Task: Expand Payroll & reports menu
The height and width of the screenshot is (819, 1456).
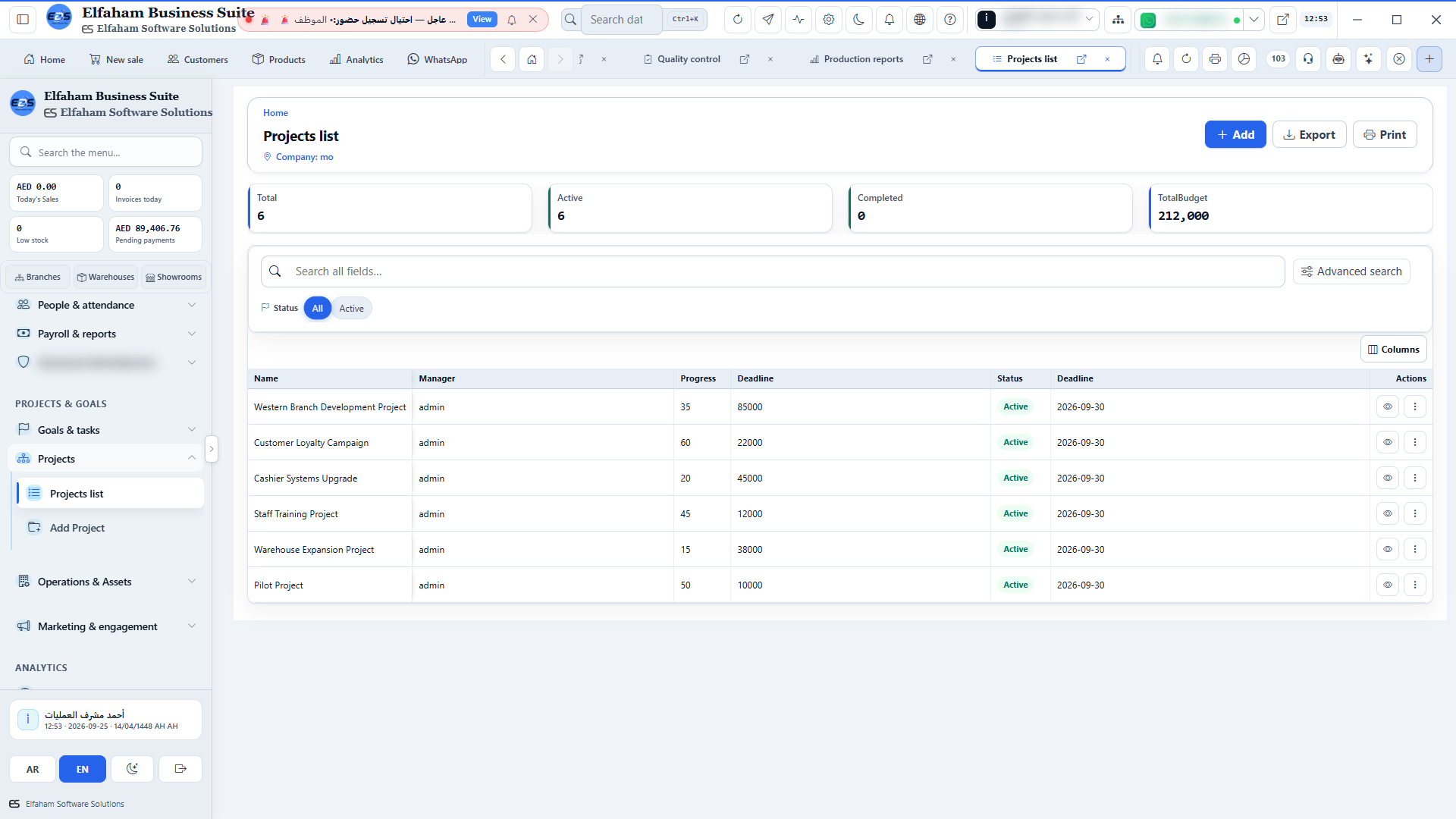Action: tap(106, 334)
